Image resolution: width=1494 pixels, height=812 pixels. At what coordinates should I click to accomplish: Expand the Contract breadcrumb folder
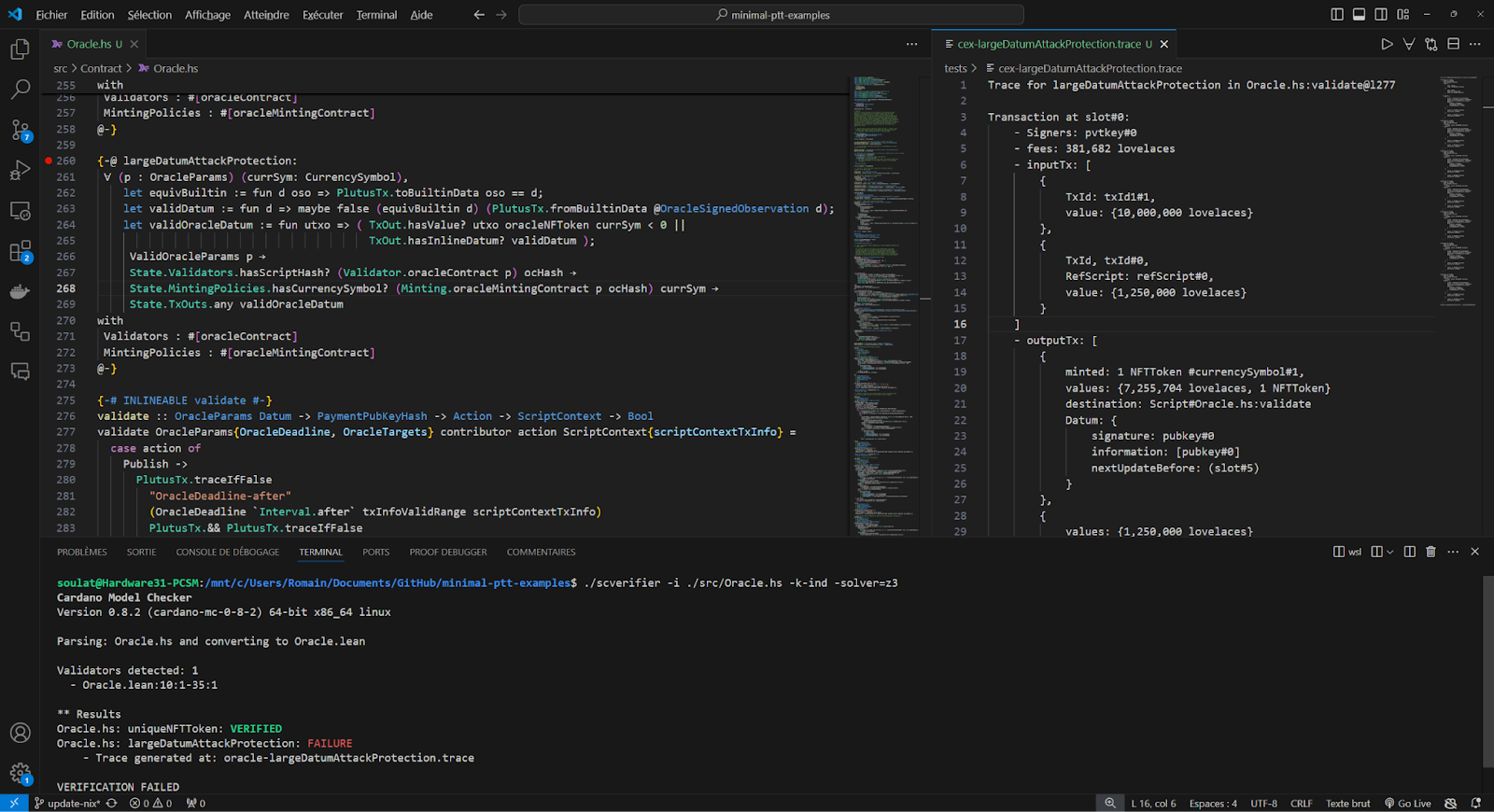(x=101, y=68)
